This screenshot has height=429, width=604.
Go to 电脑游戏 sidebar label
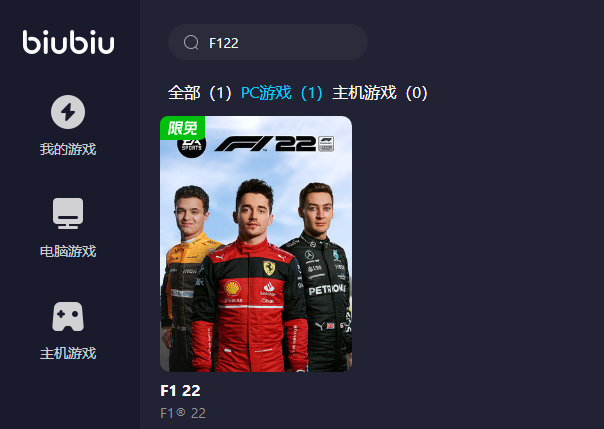(x=68, y=251)
